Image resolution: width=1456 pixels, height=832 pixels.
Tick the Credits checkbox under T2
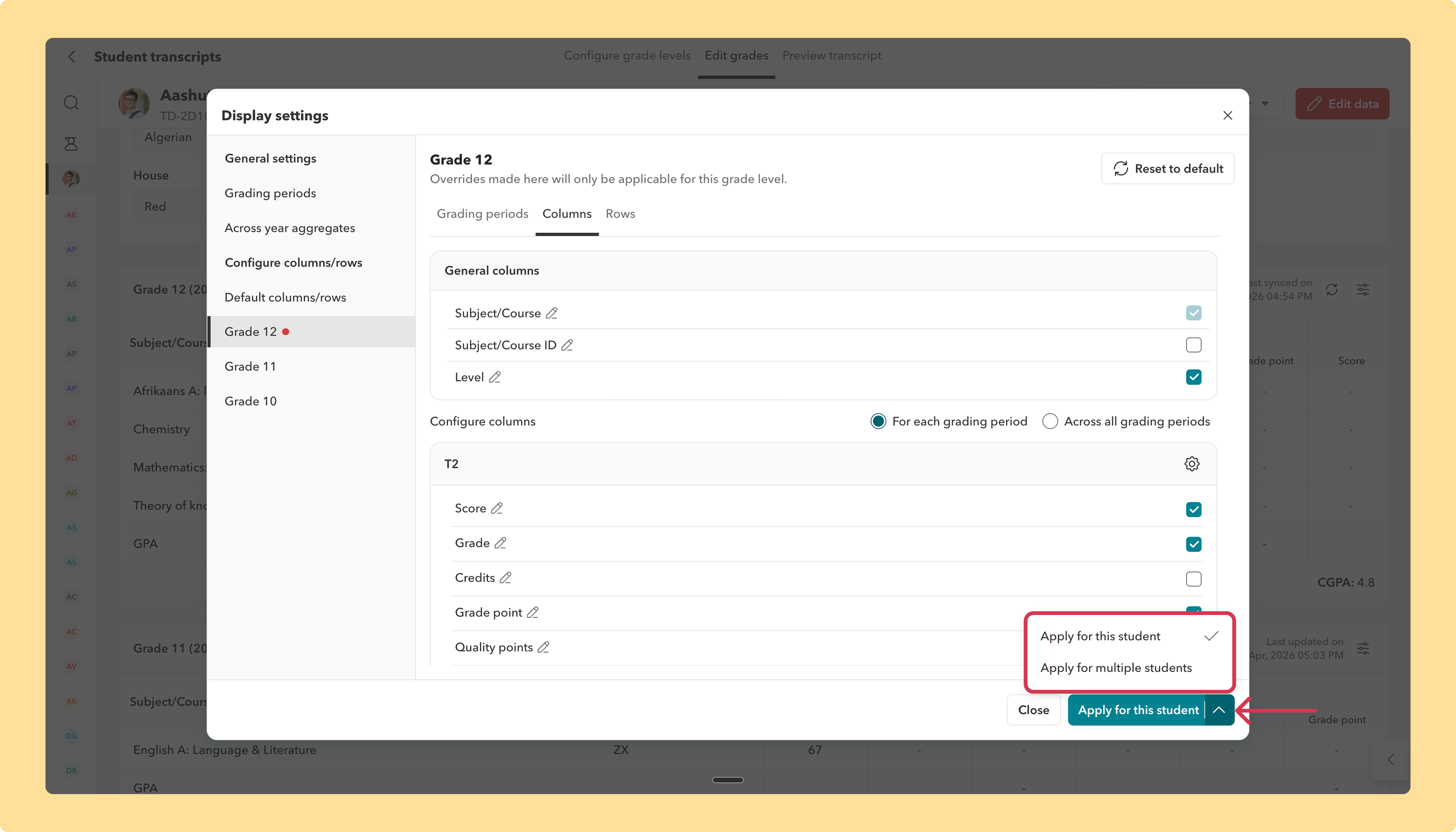point(1193,579)
